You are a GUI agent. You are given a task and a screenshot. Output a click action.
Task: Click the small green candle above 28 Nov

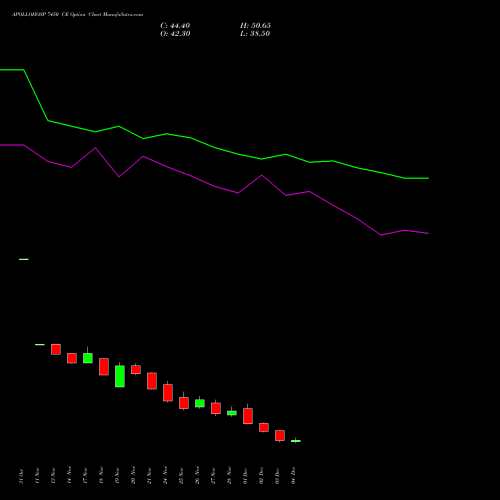click(x=232, y=413)
